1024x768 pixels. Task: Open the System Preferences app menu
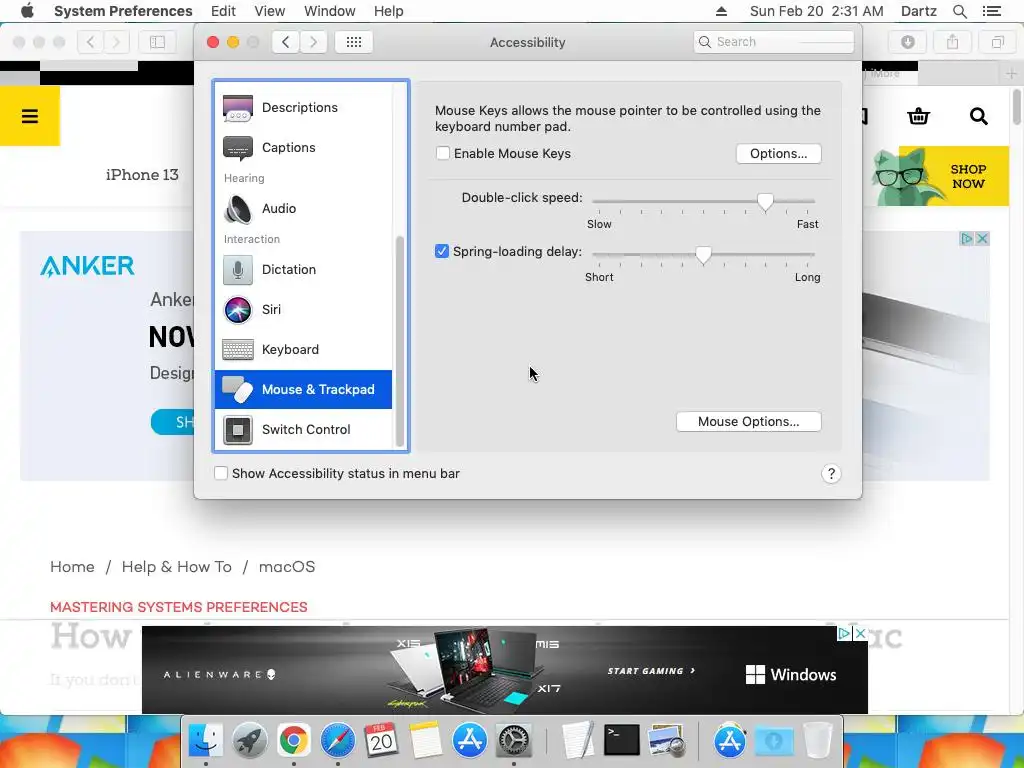click(123, 11)
